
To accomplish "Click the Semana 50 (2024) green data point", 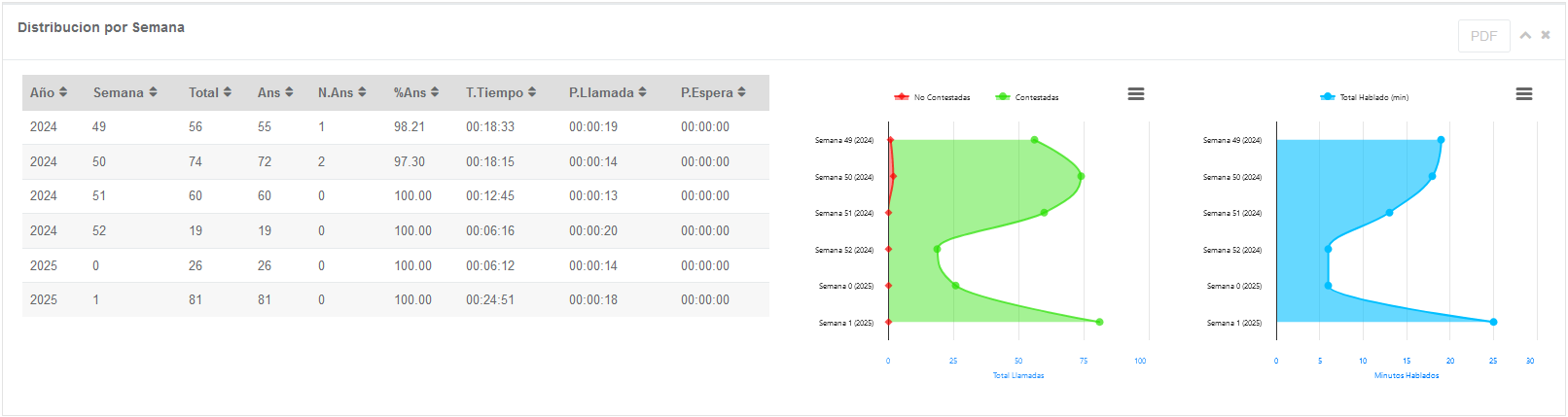I will pyautogui.click(x=1081, y=176).
